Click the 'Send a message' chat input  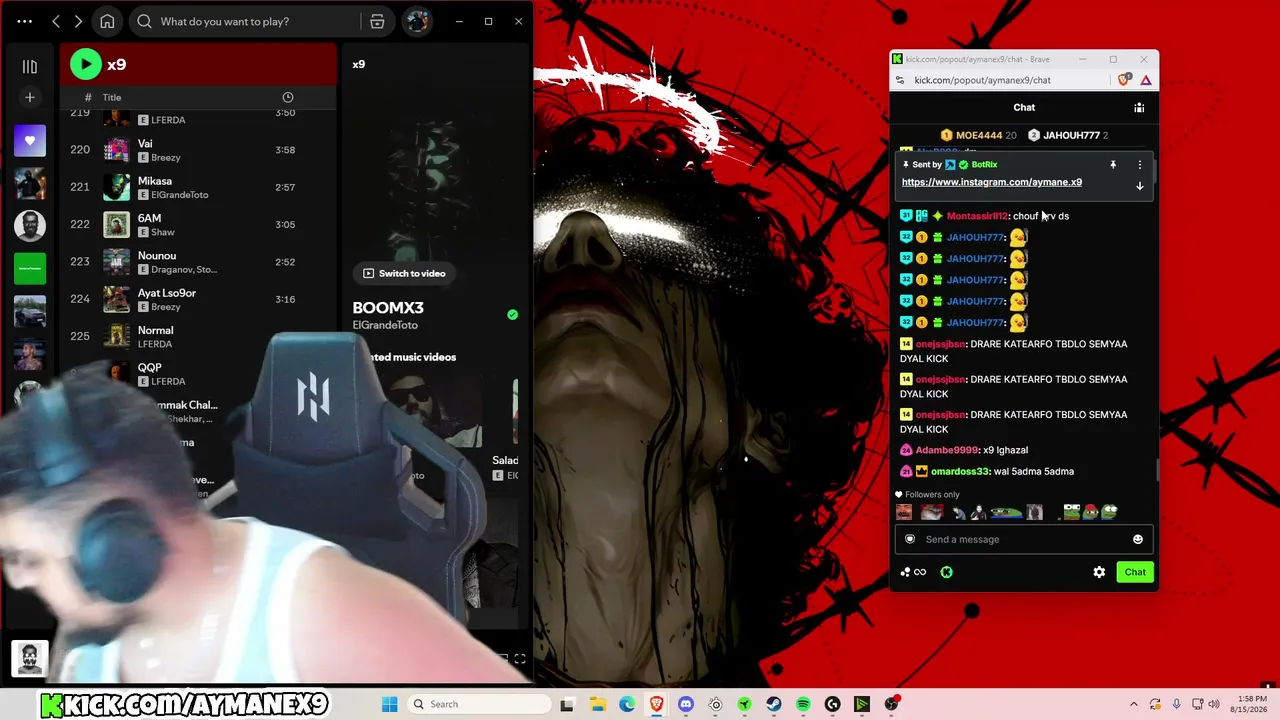1024,539
